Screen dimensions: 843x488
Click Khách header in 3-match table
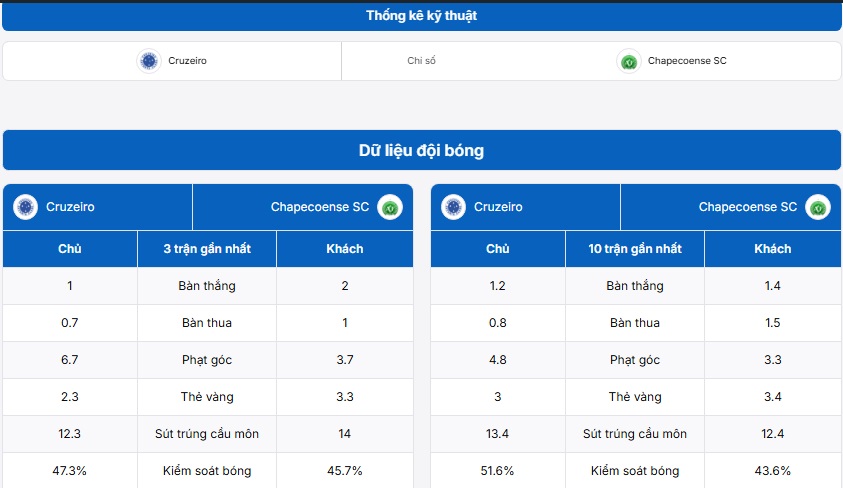pos(345,249)
